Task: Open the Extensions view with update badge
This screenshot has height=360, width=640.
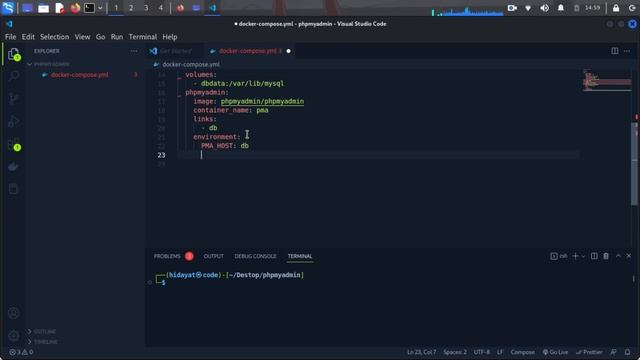Action: [13, 144]
